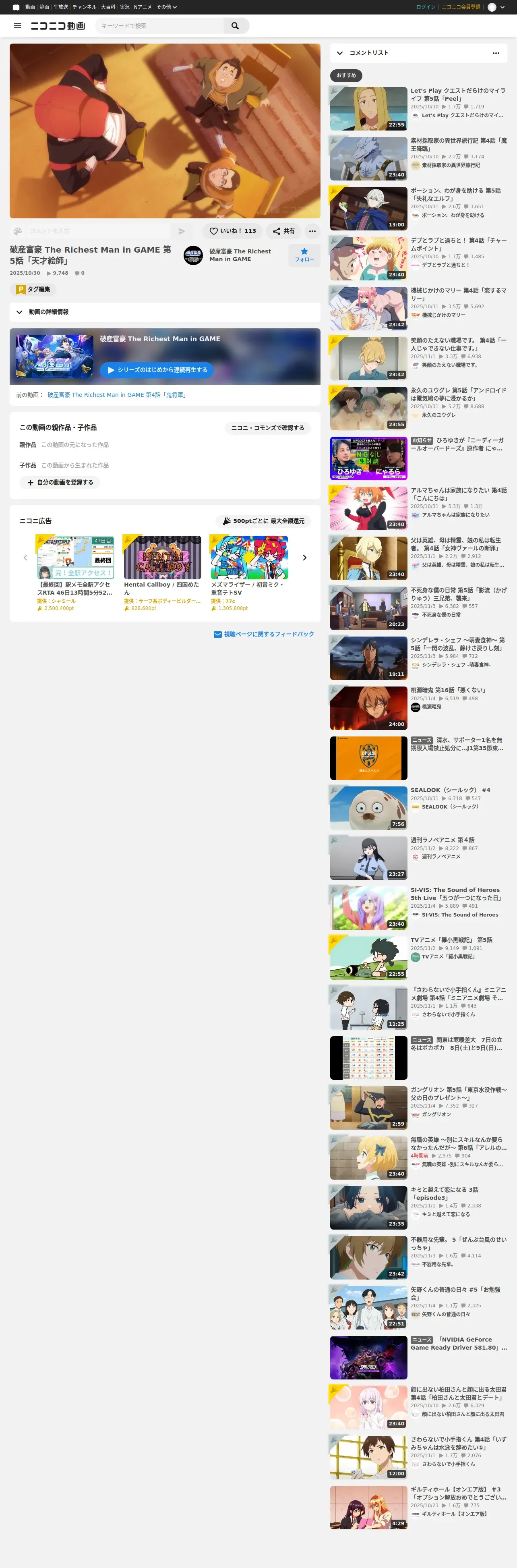Open the 清水 サポーター news item
The width and height of the screenshot is (517, 1568).
tap(418, 758)
